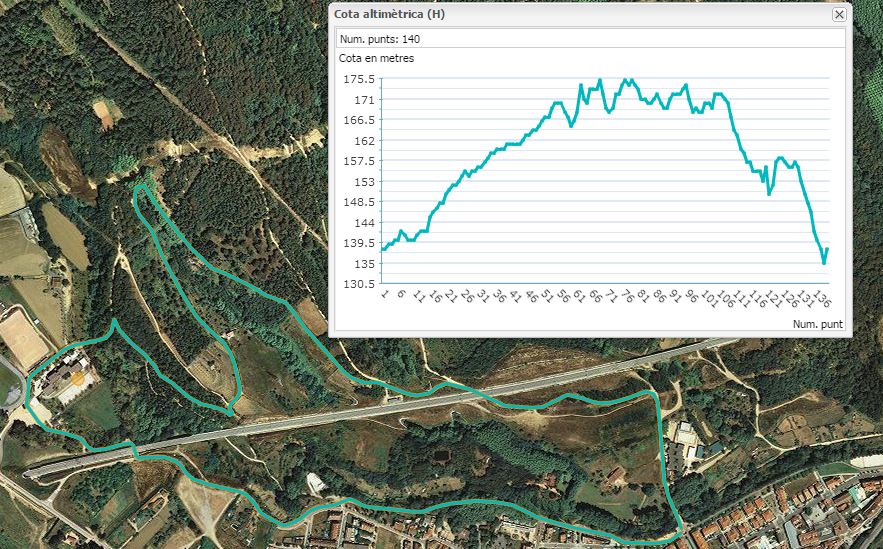Click the profile line's starting point
This screenshot has width=883, height=549.
click(x=383, y=249)
